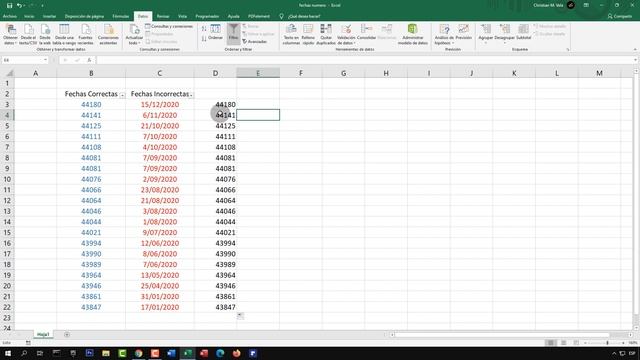Click Desde el texto/CSV import icon

pos(28,34)
